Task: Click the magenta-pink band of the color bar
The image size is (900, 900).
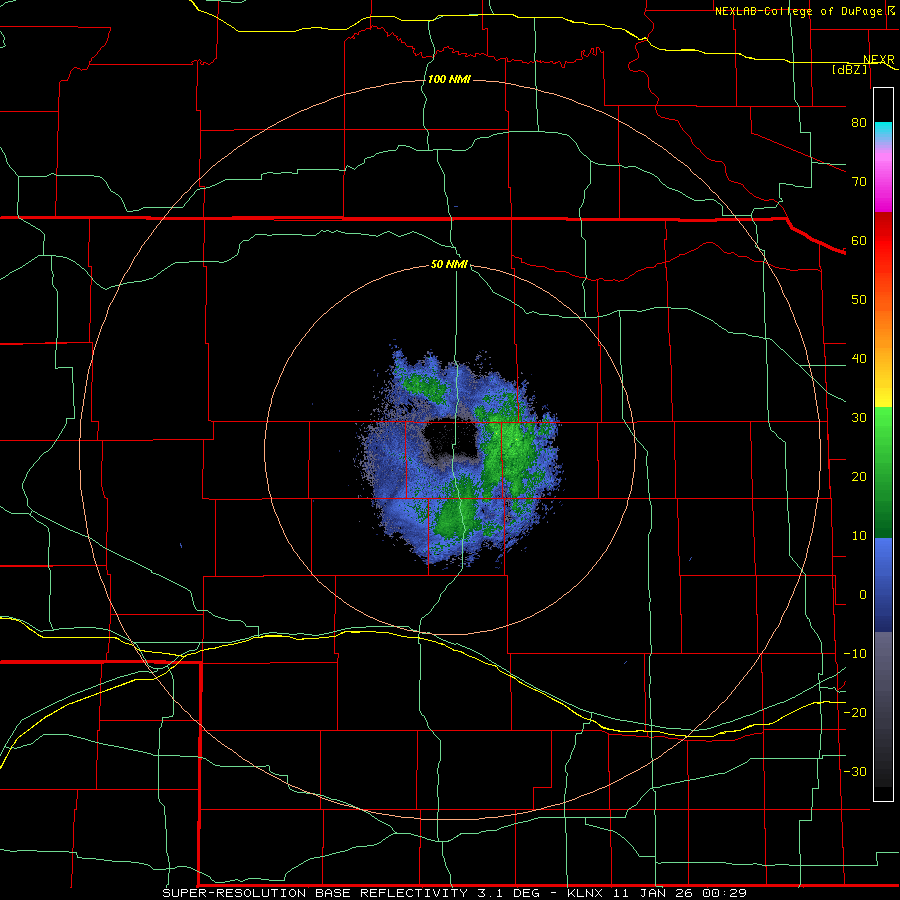Action: coord(883,178)
